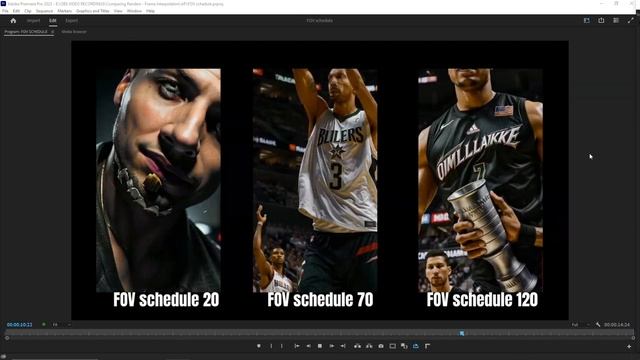Open the Window menu
This screenshot has width=640, height=360.
coord(134,11)
